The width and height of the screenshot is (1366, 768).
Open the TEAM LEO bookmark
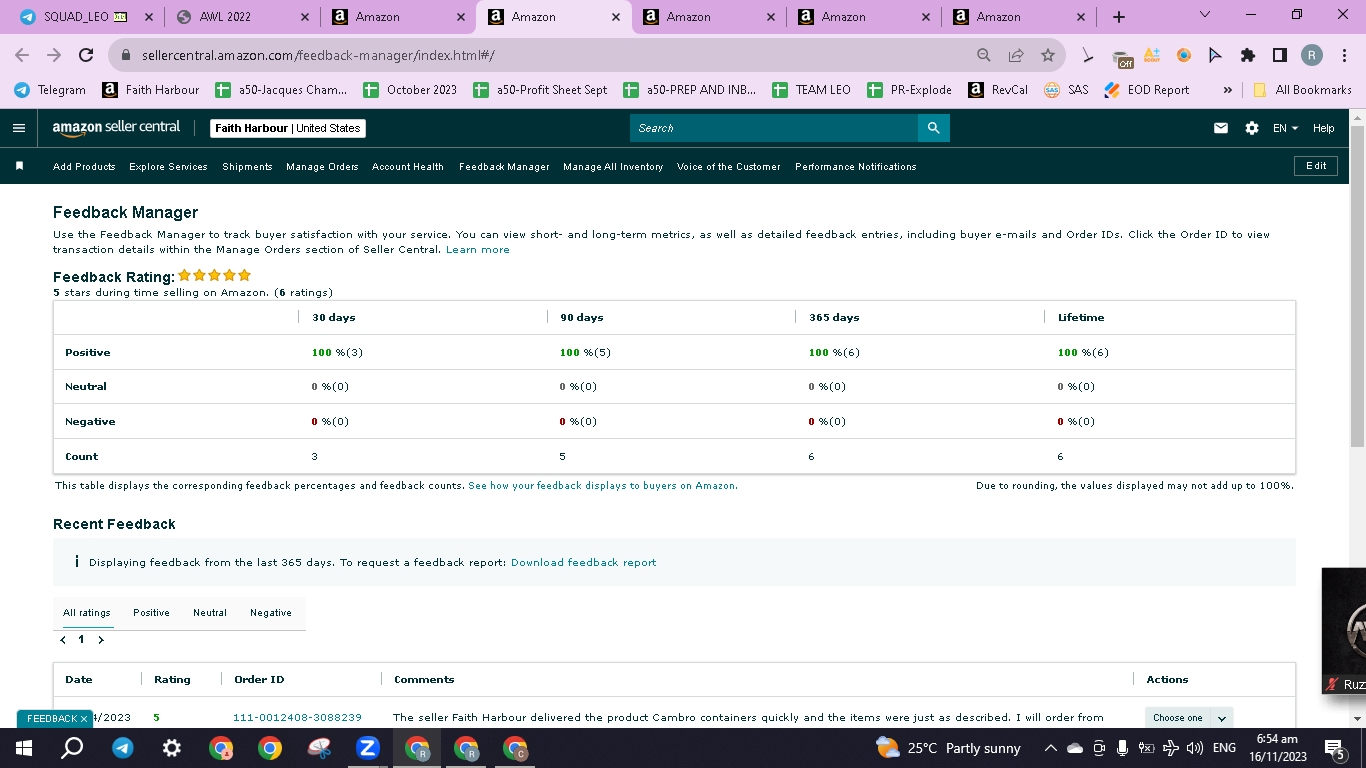point(811,90)
